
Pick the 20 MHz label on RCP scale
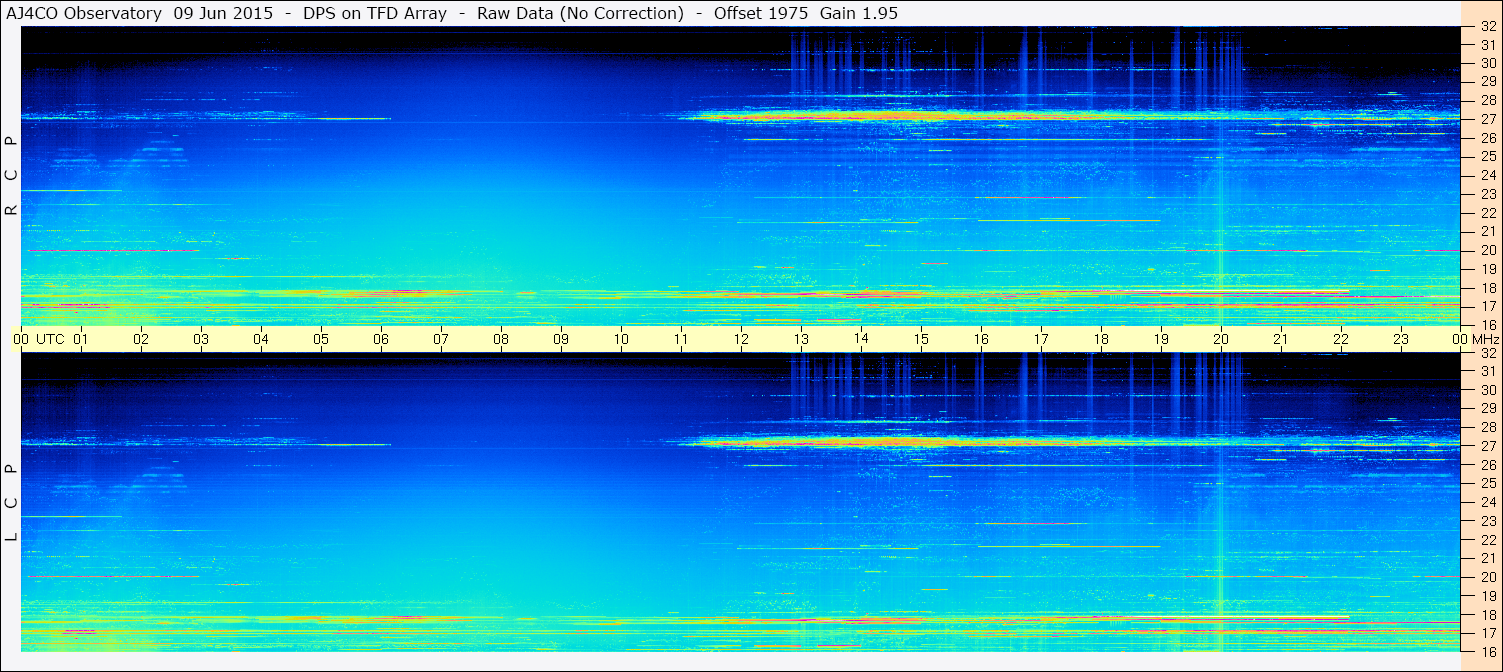coord(1487,250)
